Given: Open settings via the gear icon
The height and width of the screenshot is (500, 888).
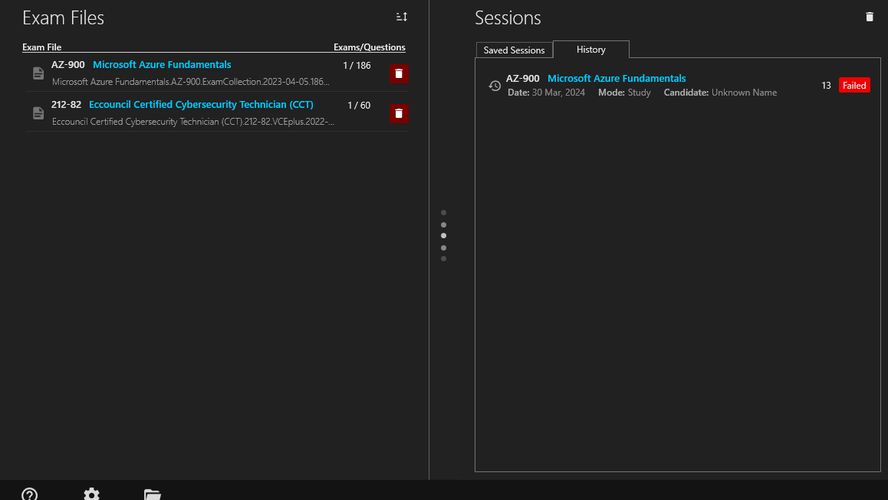Looking at the screenshot, I should point(91,494).
